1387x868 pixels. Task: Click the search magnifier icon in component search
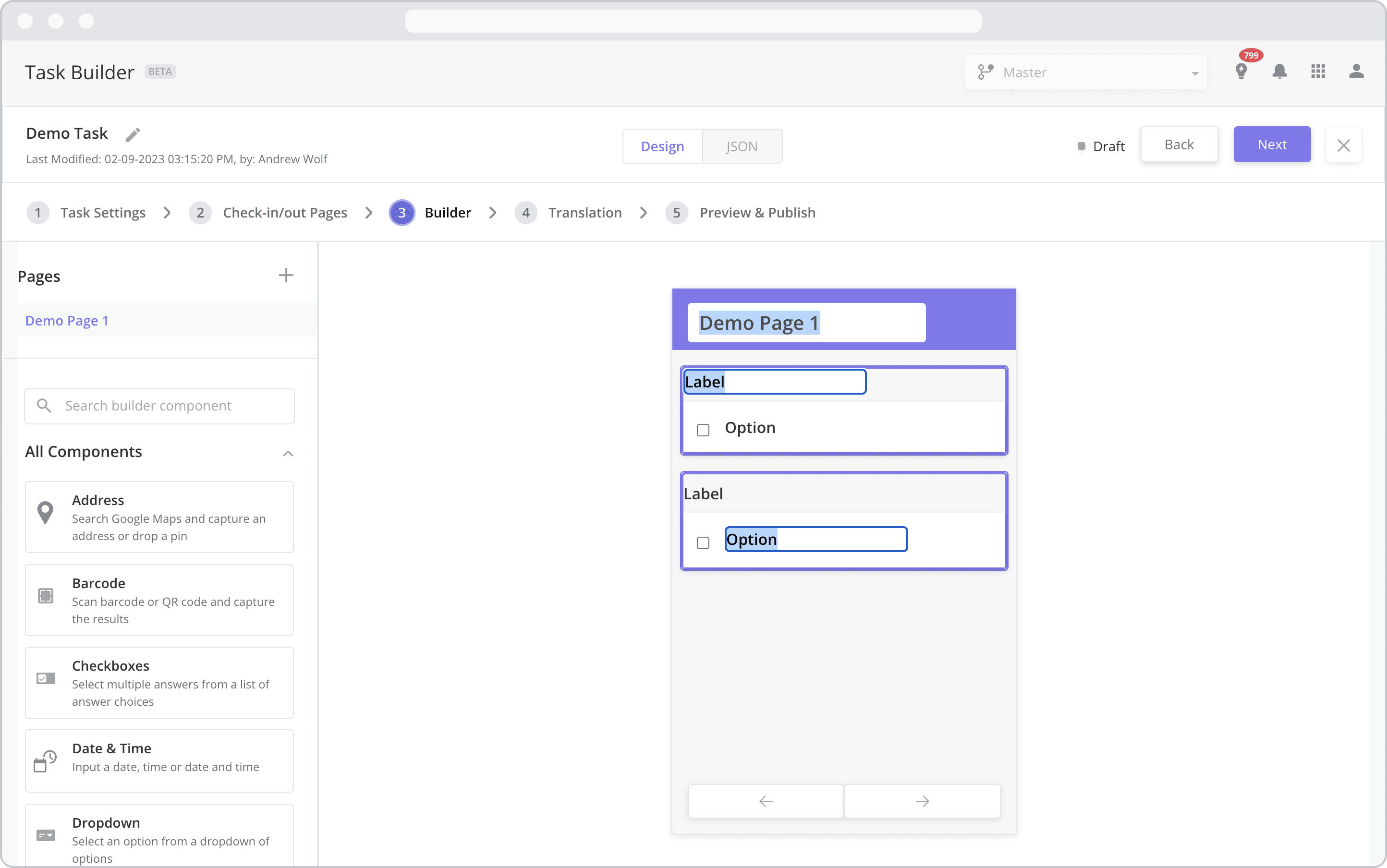click(44, 406)
